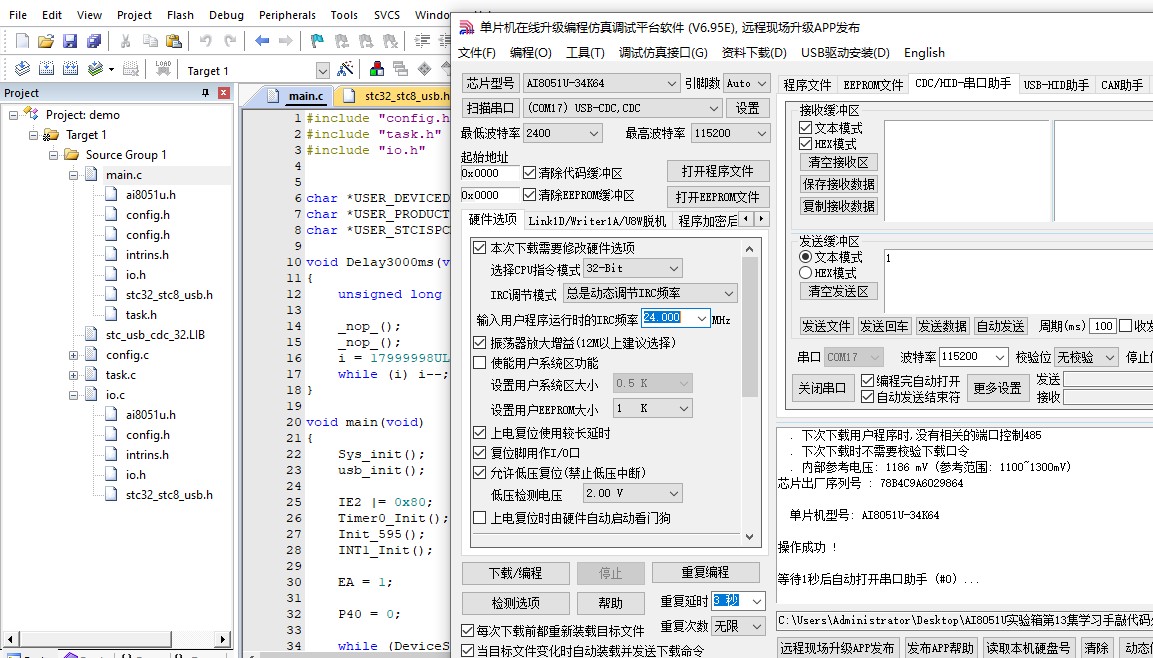This screenshot has width=1153, height=658.
Task: Click 关闭串口 button
Action: [823, 388]
